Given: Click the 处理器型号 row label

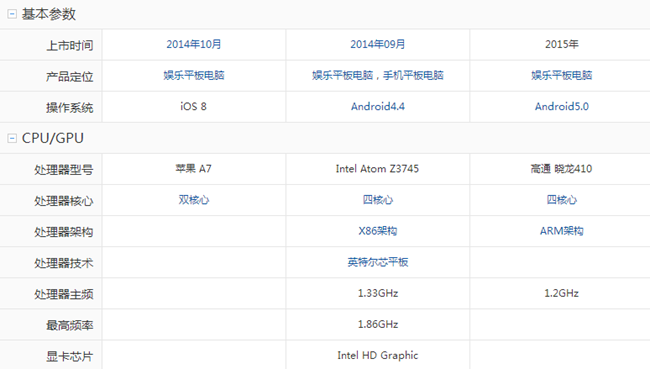Looking at the screenshot, I should point(63,170).
